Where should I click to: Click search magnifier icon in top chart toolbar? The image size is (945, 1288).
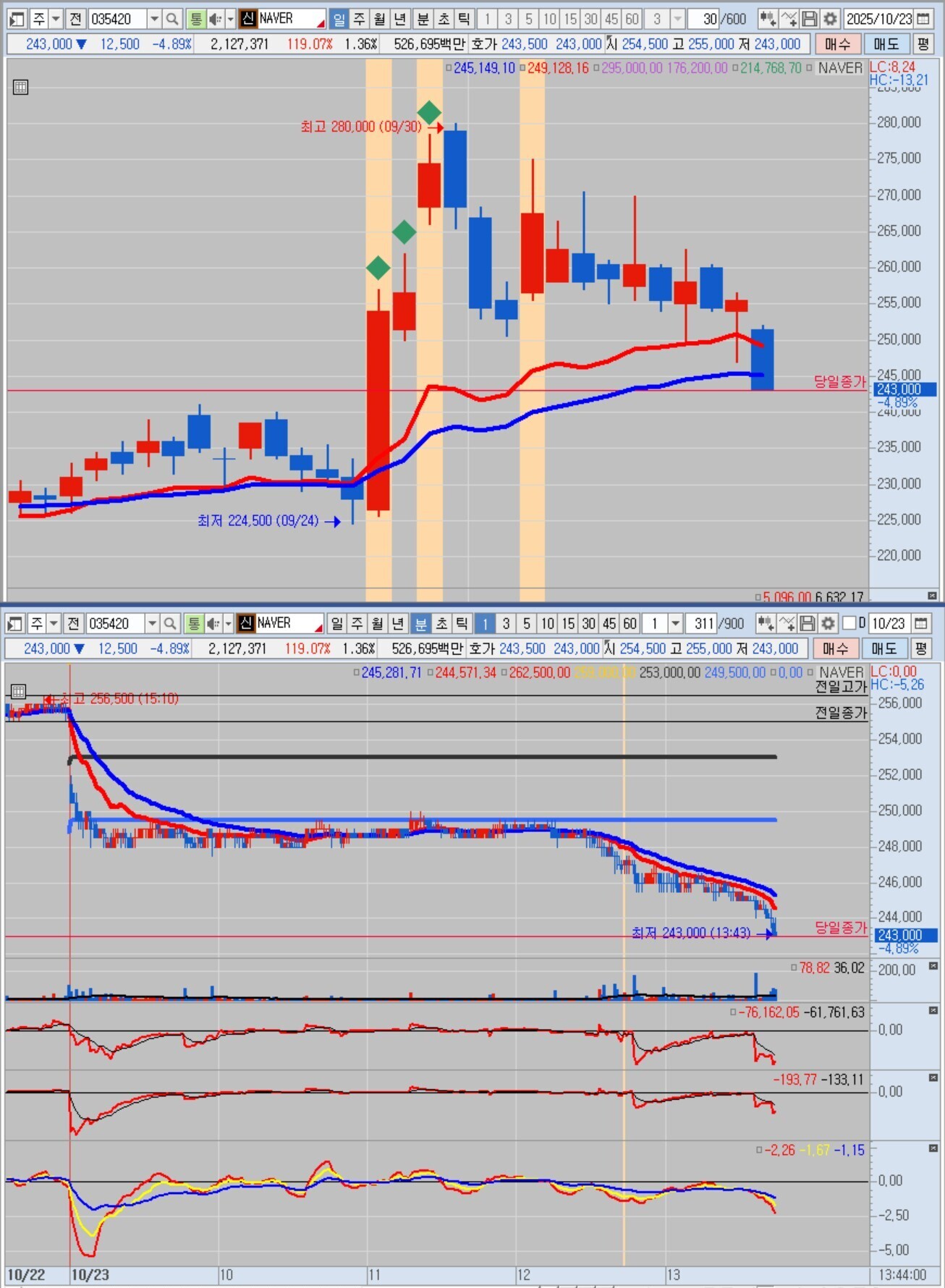[x=172, y=19]
